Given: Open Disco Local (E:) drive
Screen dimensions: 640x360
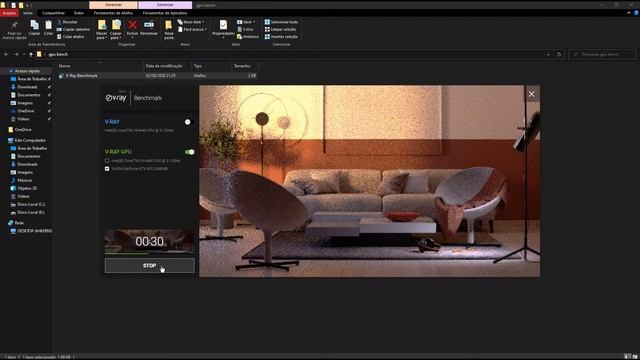Looking at the screenshot, I should pos(28,212).
